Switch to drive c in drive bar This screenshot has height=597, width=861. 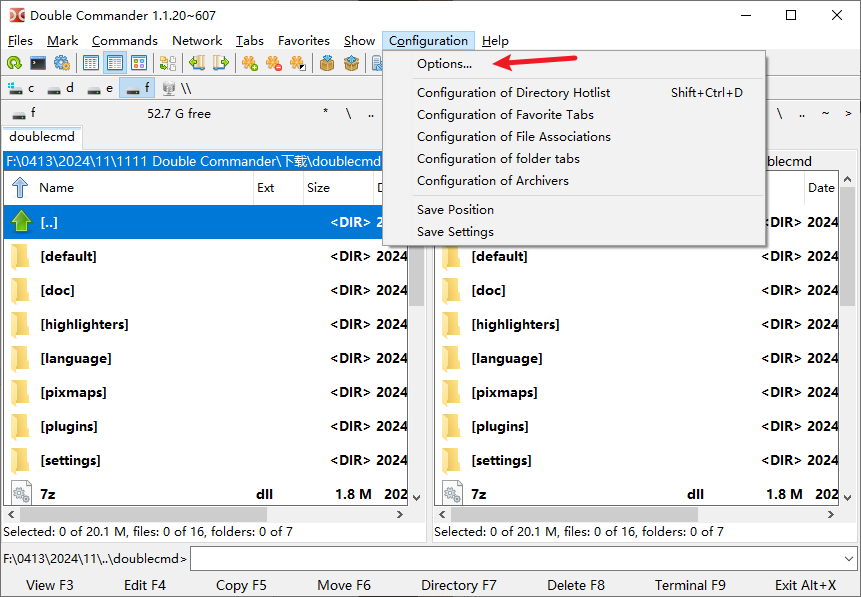point(22,88)
